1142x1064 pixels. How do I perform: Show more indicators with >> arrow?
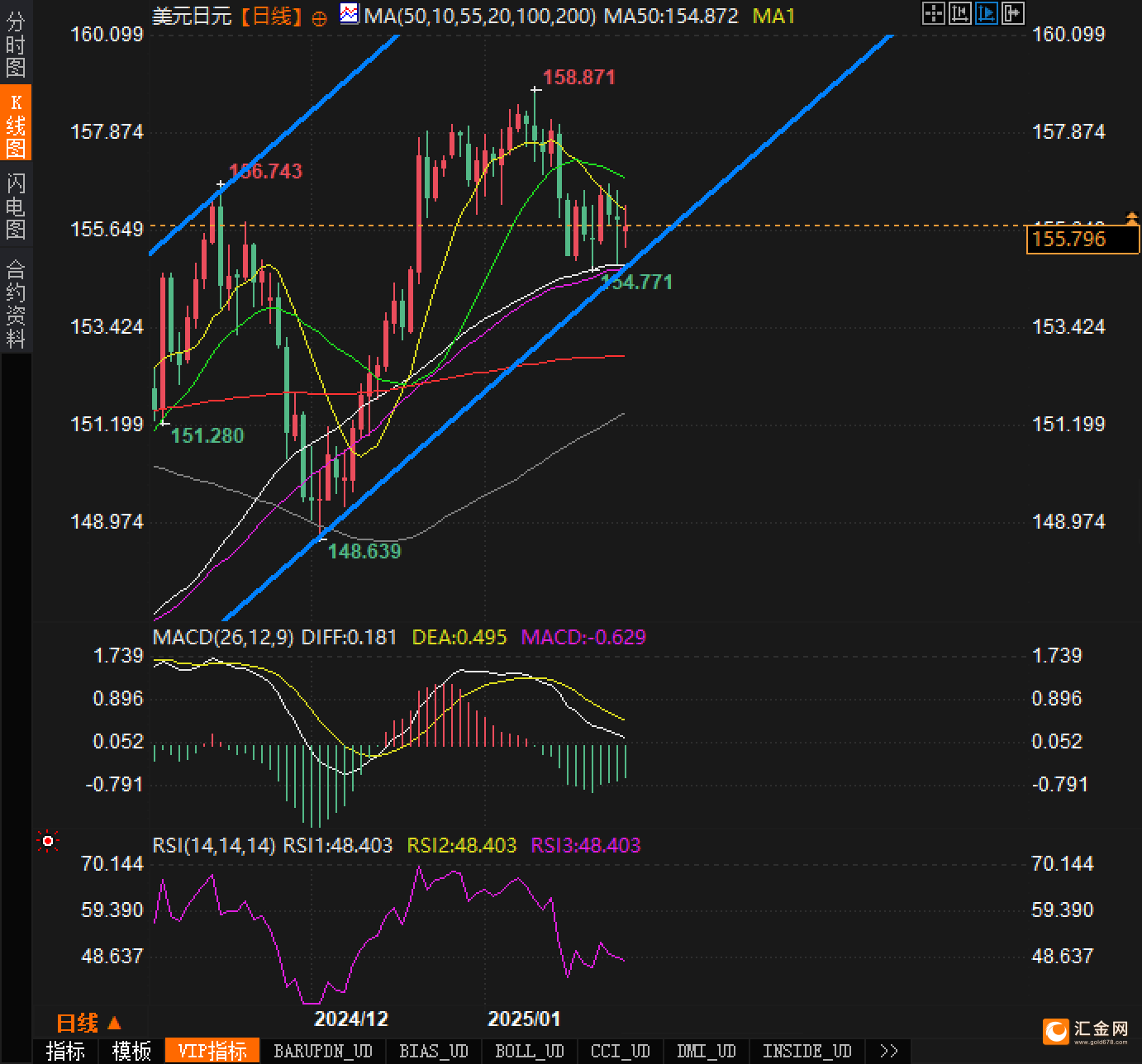pos(889,1051)
